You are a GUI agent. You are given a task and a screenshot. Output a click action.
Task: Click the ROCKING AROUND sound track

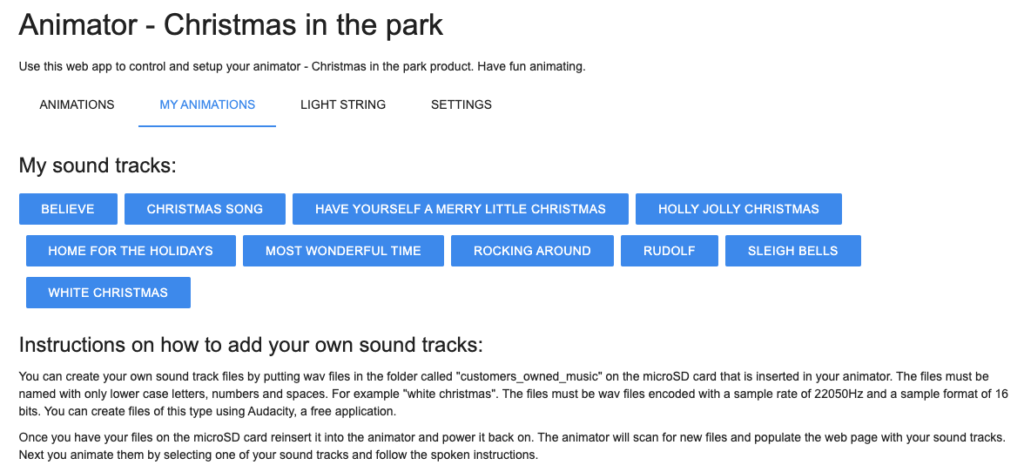point(532,251)
